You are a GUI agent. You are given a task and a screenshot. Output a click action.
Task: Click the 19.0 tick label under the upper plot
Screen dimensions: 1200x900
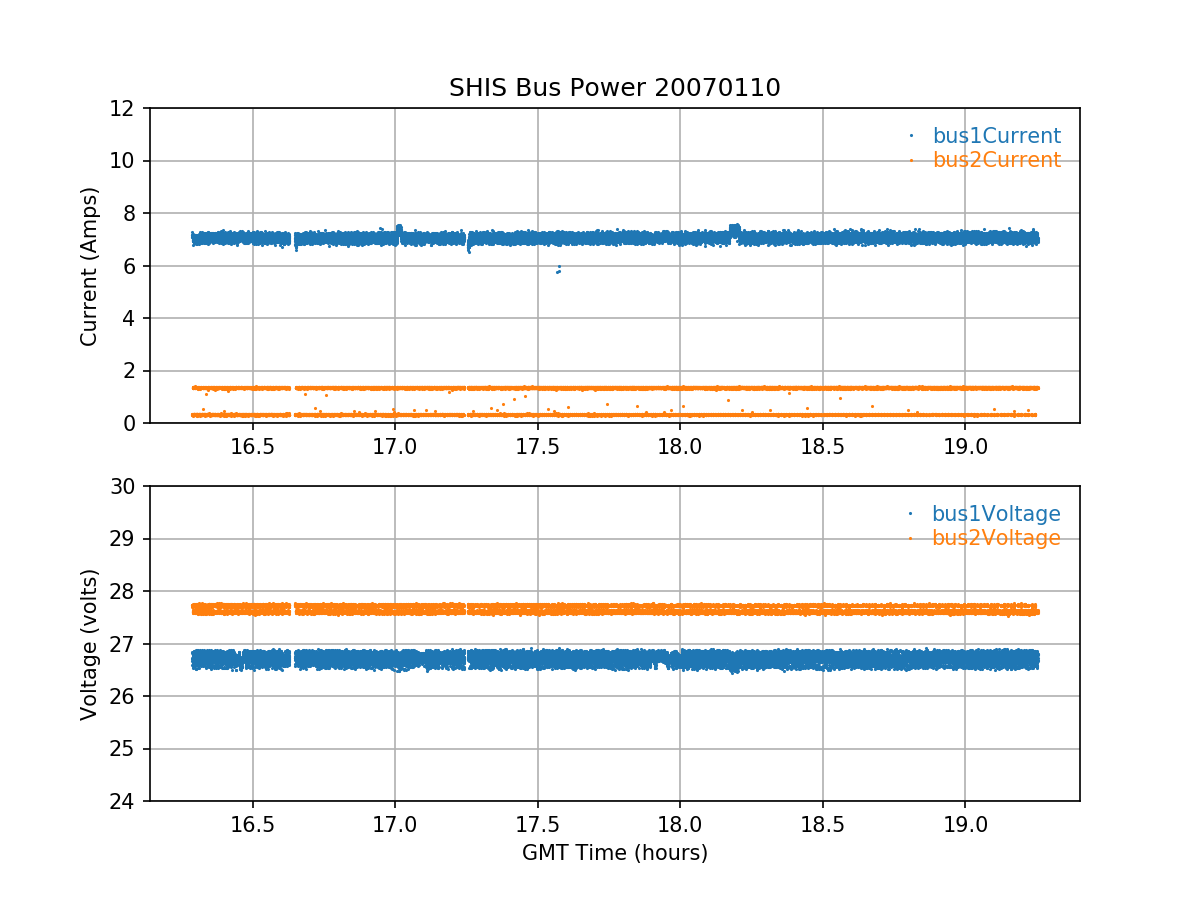tap(965, 444)
